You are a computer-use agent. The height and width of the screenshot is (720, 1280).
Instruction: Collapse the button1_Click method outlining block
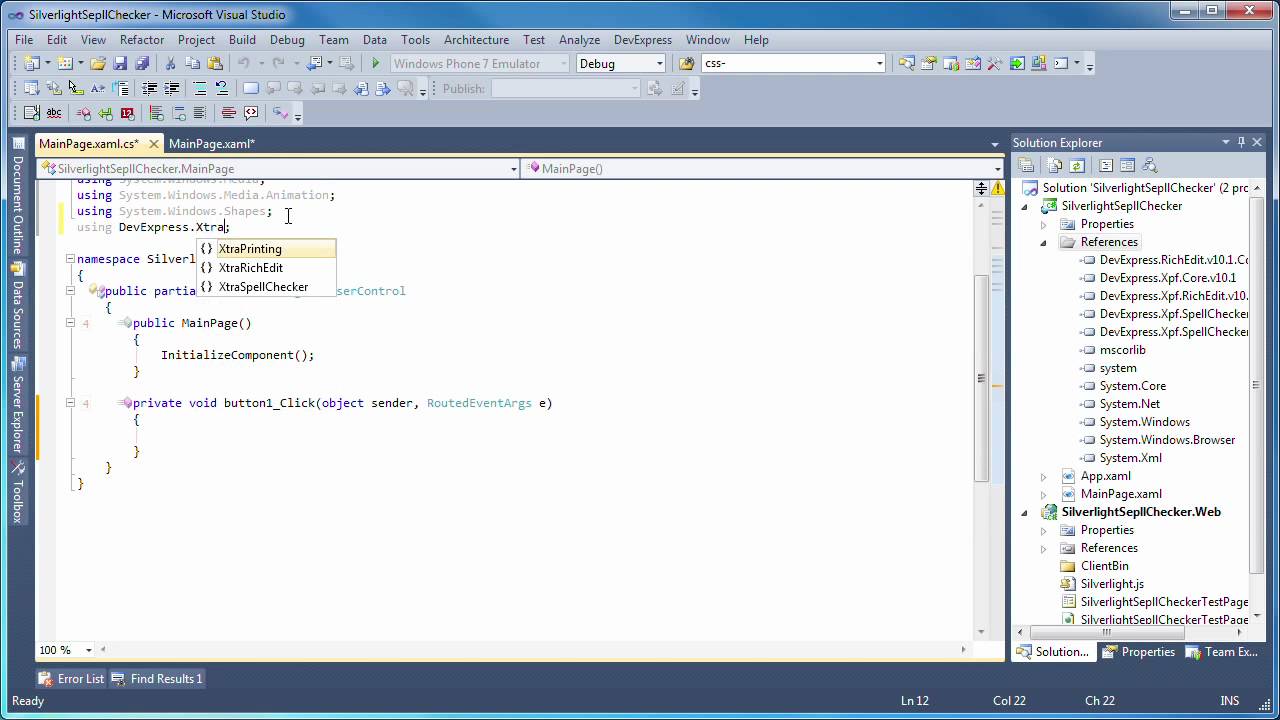70,403
